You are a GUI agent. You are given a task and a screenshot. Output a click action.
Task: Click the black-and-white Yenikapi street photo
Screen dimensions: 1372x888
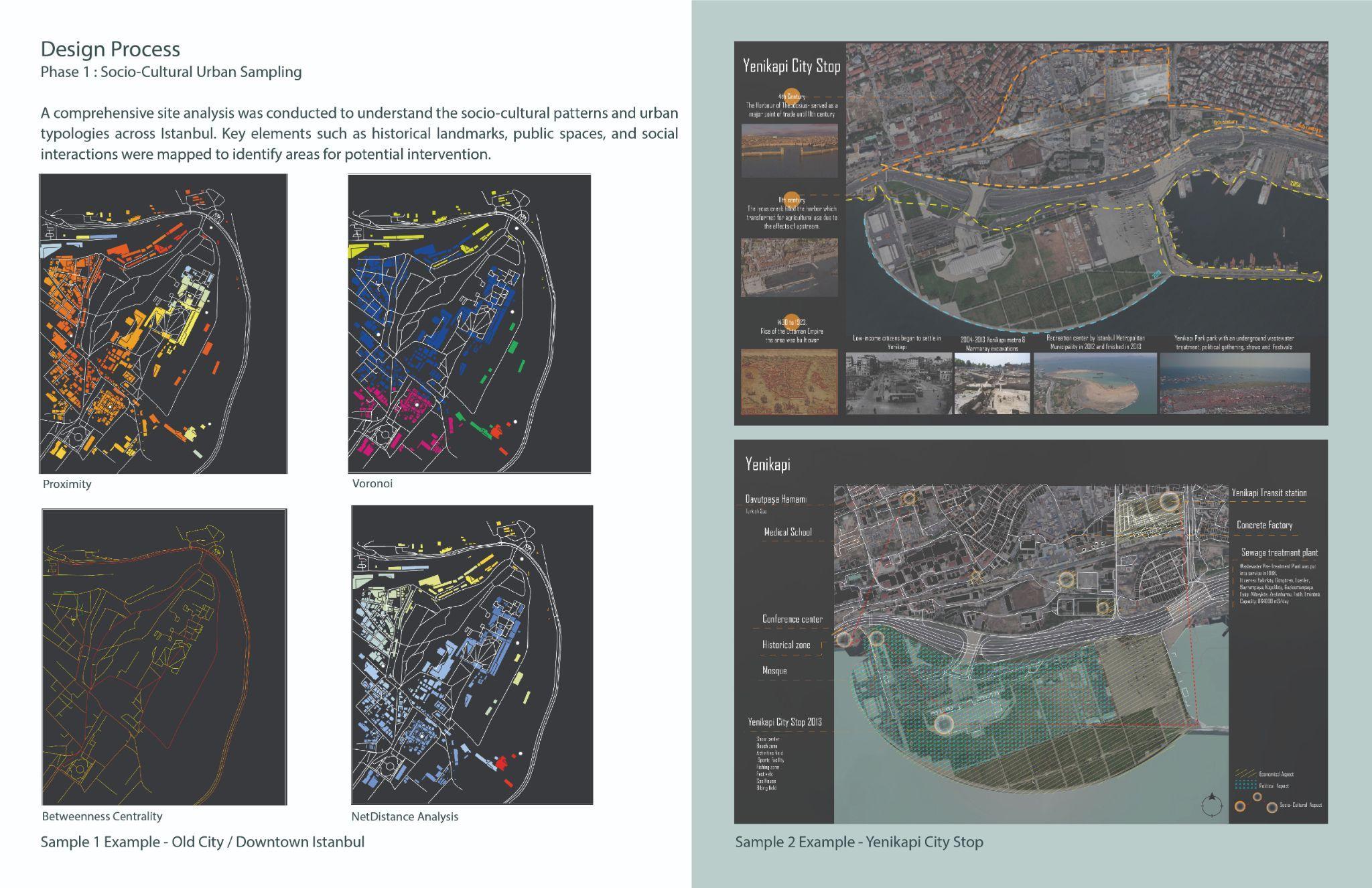click(898, 383)
